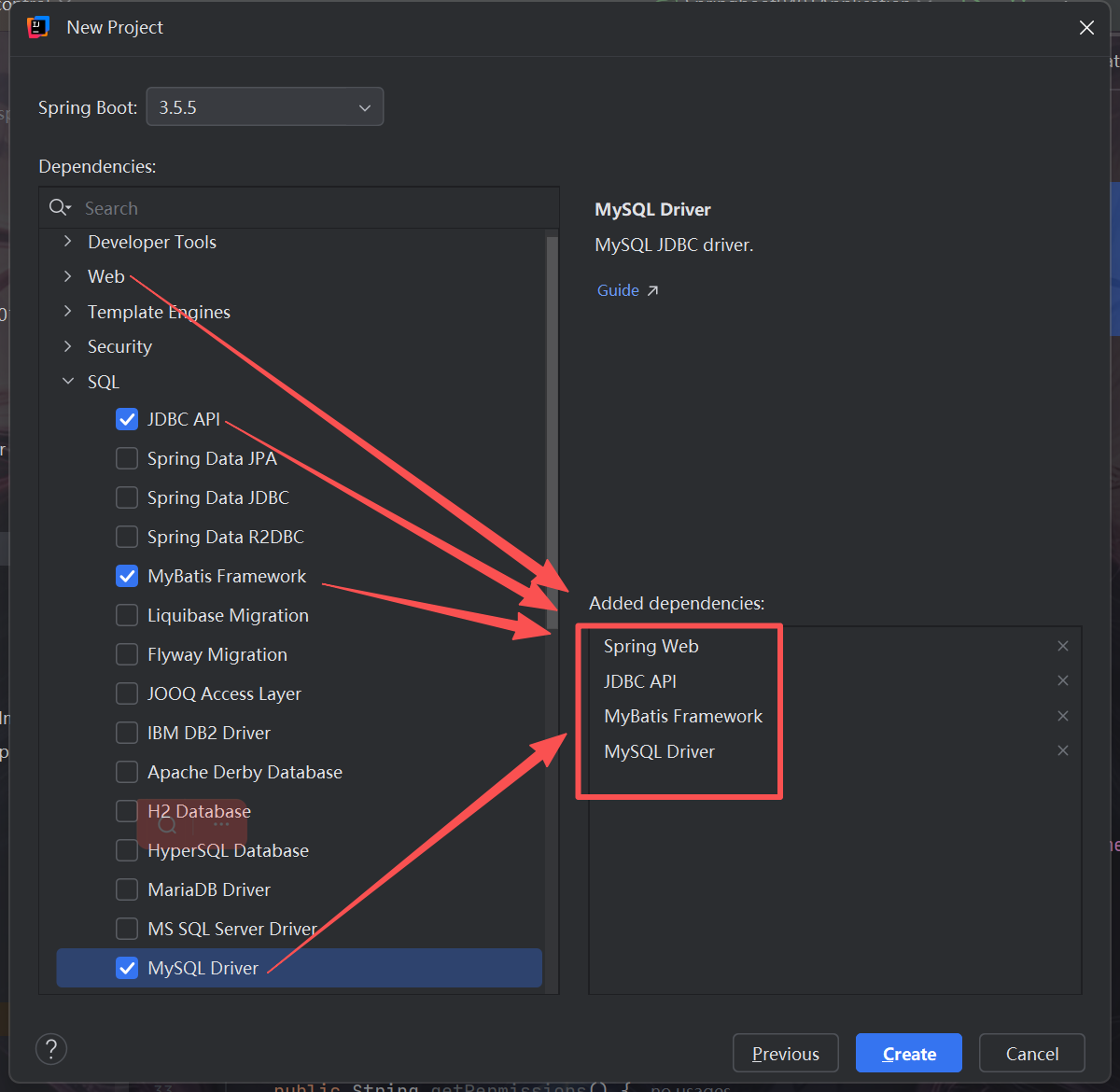Uncheck the JDBC API checkbox
This screenshot has width=1120, height=1092.
pyautogui.click(x=127, y=419)
